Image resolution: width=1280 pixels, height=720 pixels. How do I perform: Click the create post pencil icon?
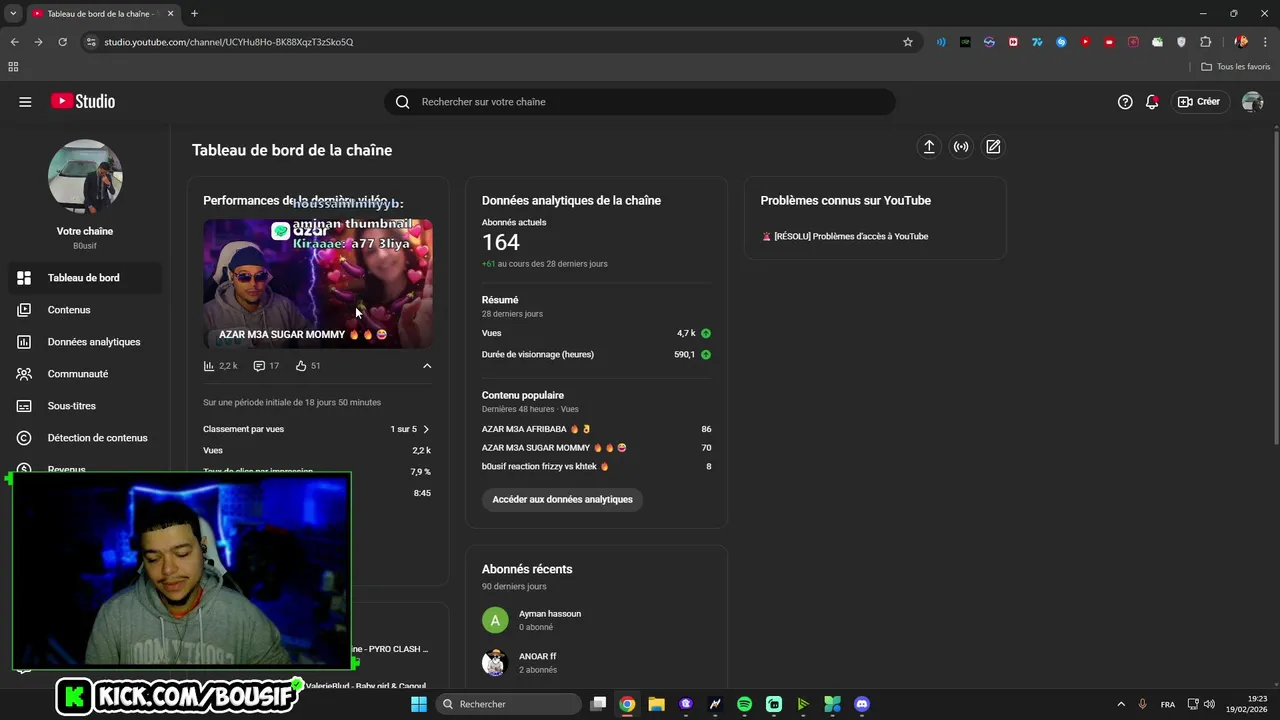993,147
